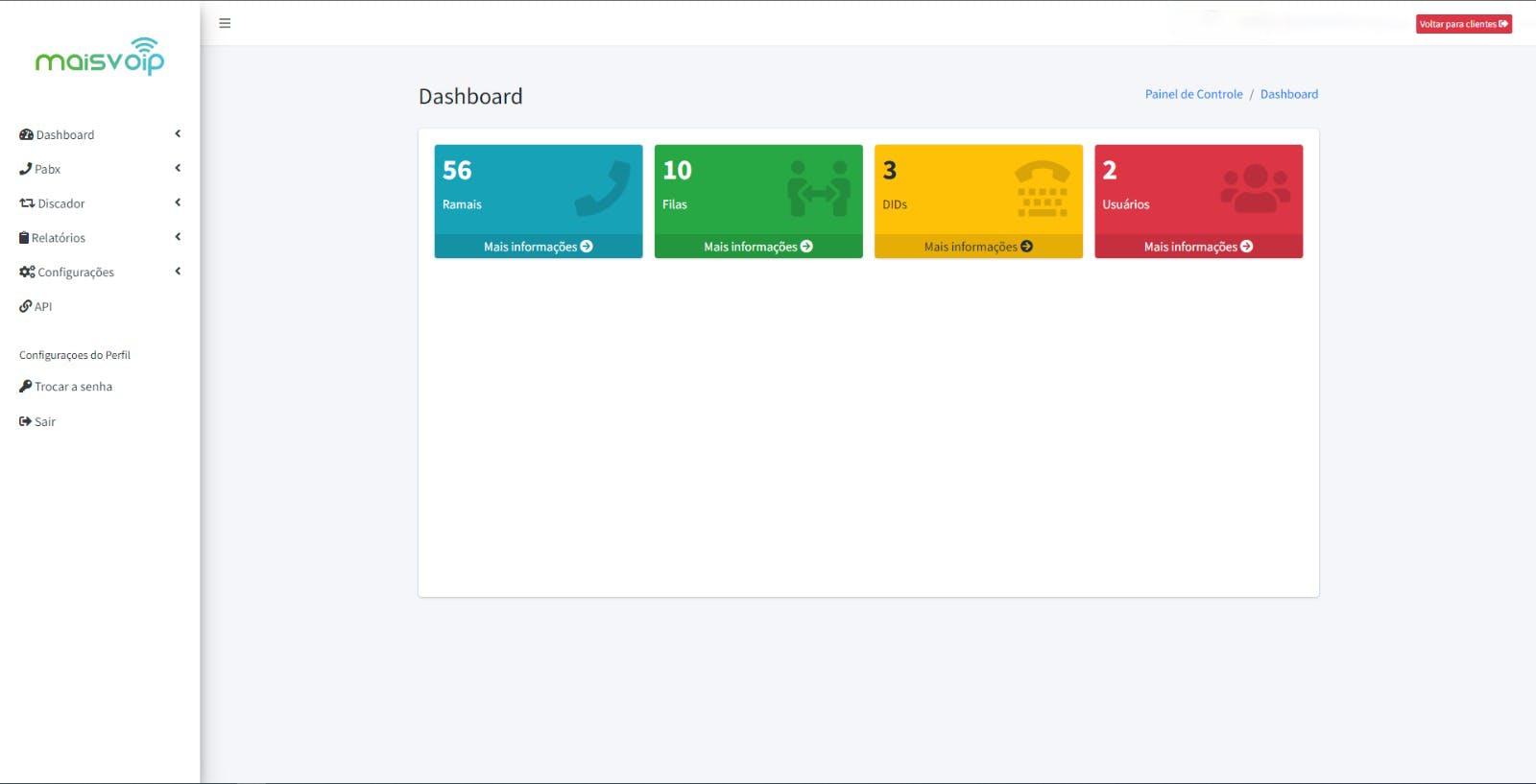The height and width of the screenshot is (784, 1536).
Task: Click the 56 Ramais count
Action: 457,171
